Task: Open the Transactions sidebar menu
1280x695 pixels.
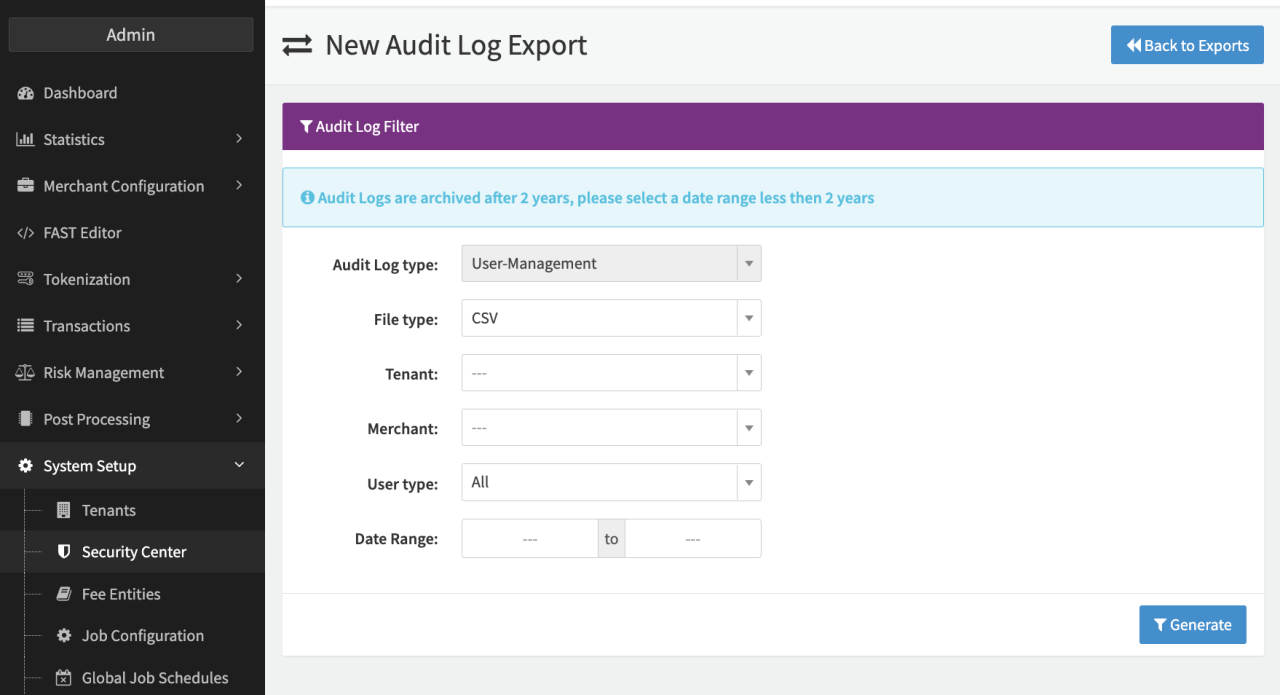Action: point(87,326)
